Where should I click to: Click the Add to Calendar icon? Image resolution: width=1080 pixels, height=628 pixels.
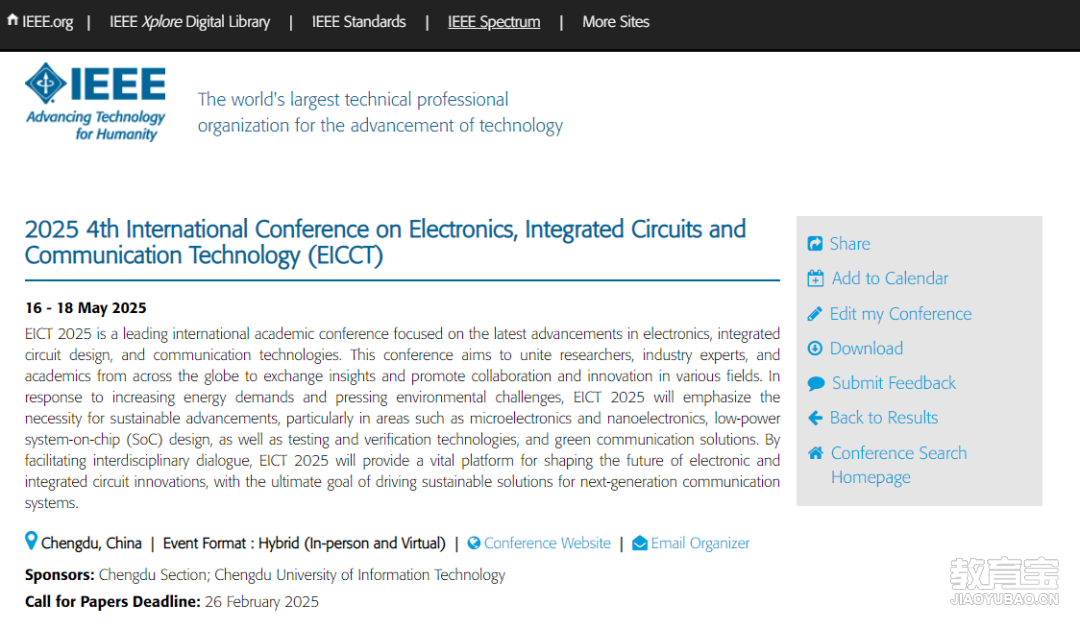click(815, 279)
